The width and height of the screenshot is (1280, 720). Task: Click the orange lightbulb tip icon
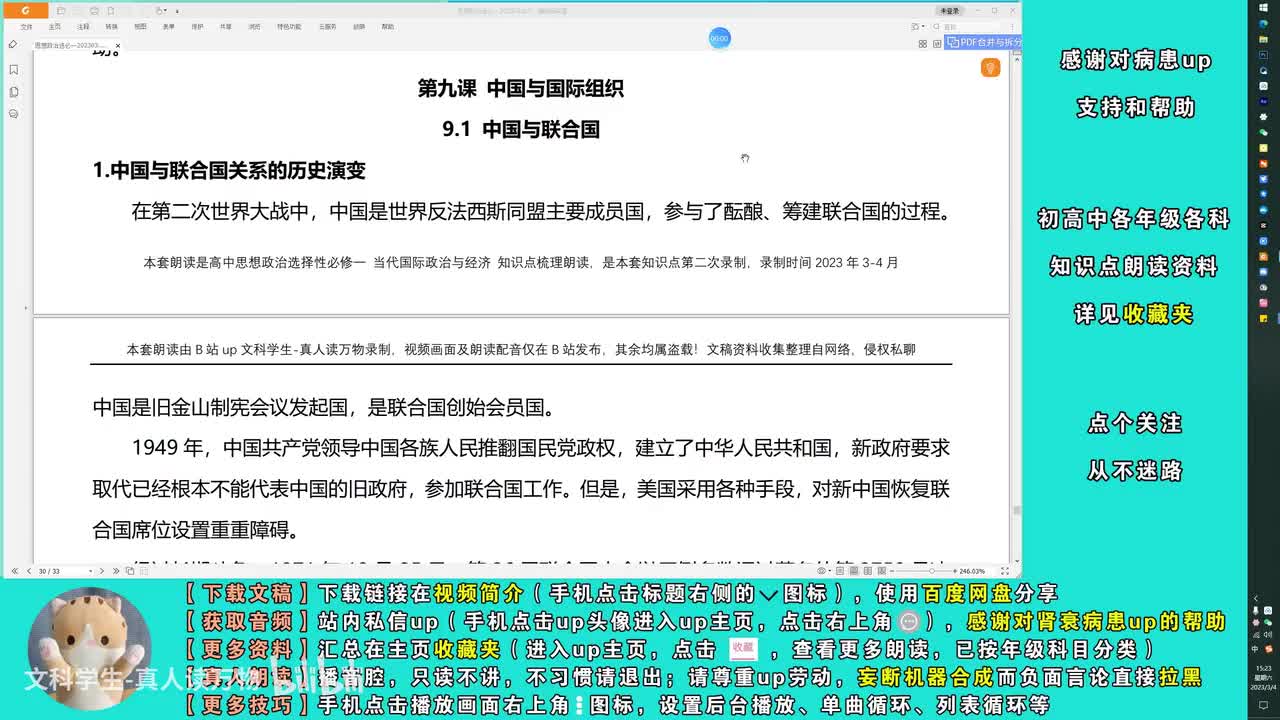(x=991, y=68)
